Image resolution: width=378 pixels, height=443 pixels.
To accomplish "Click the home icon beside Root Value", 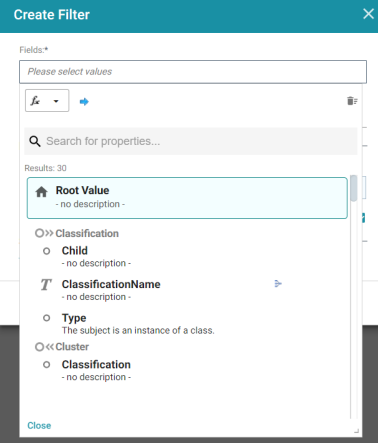I will 41,192.
